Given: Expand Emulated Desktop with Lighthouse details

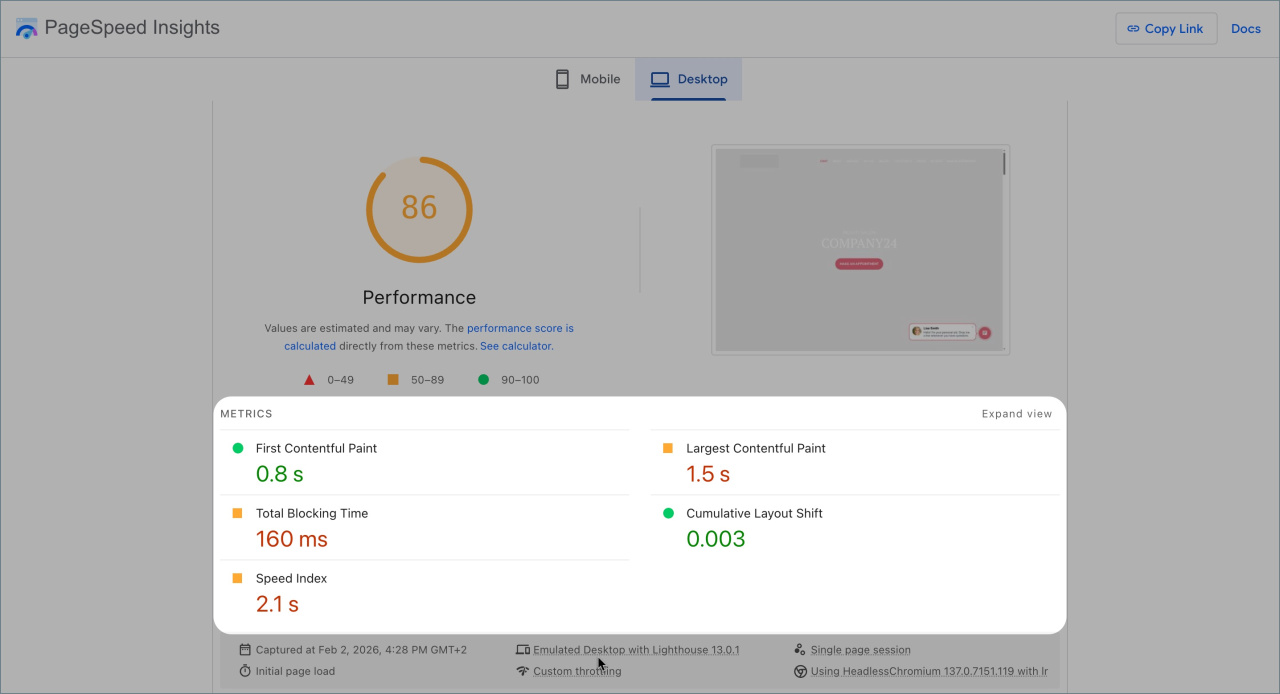Looking at the screenshot, I should tap(636, 650).
